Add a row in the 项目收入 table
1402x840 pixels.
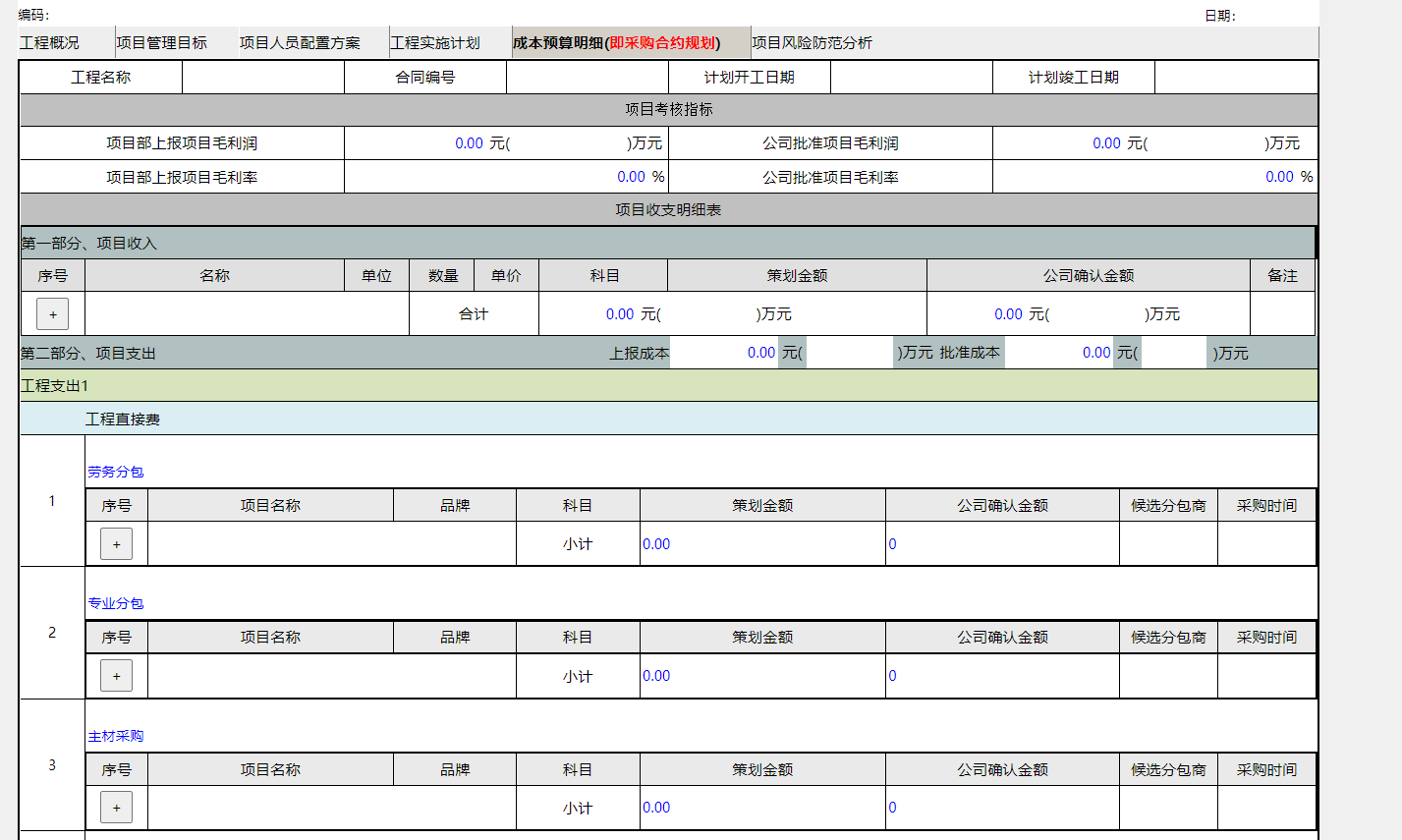[x=52, y=314]
